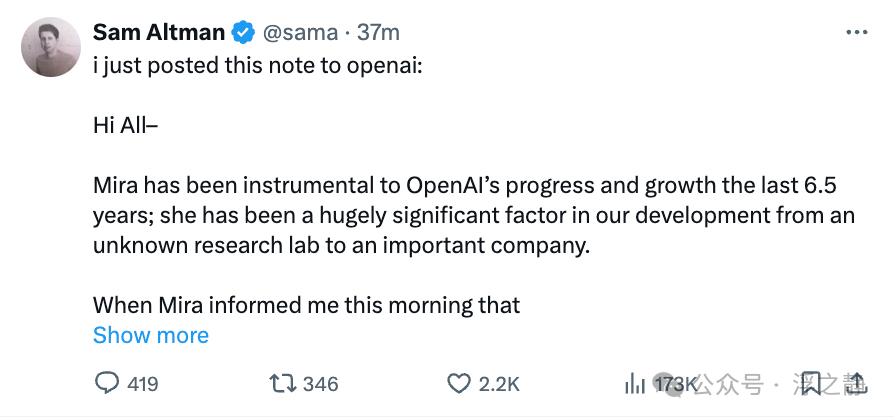The image size is (894, 420).
Task: Like the tweet with the heart icon
Action: 459,383
